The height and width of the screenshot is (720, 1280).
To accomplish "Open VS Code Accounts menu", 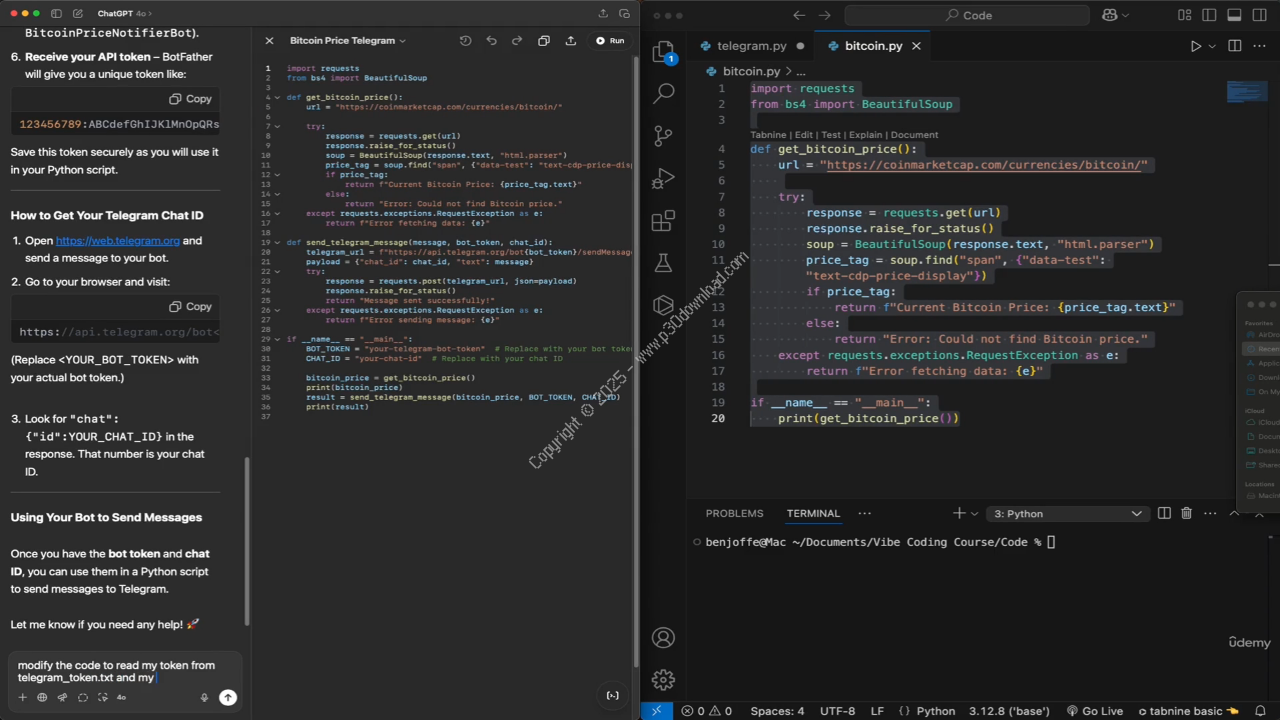I will 663,638.
